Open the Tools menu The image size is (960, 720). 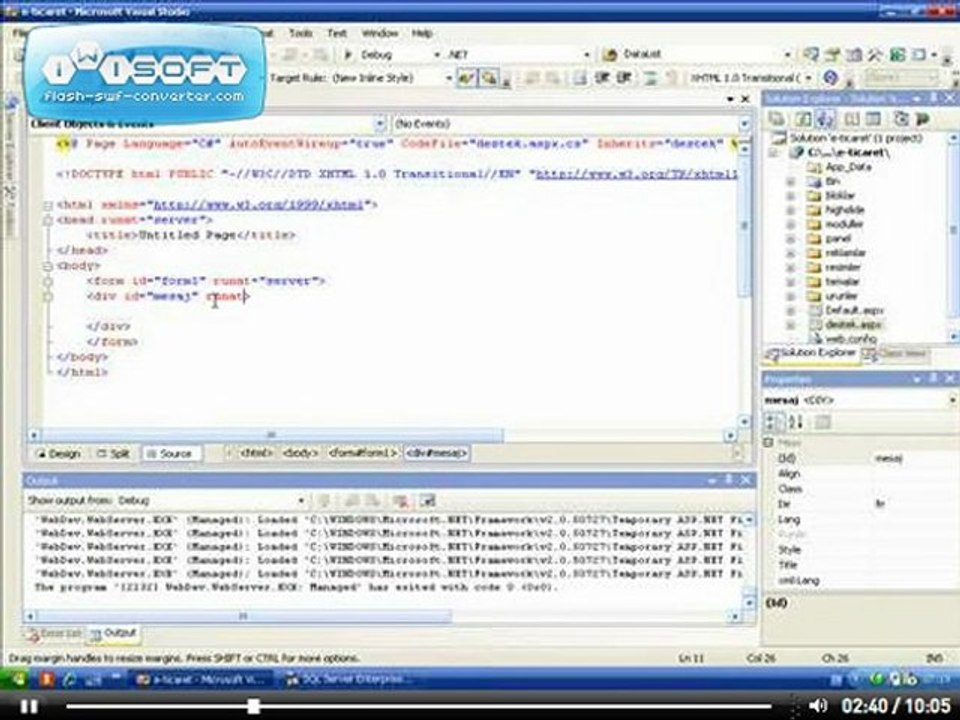(x=301, y=33)
